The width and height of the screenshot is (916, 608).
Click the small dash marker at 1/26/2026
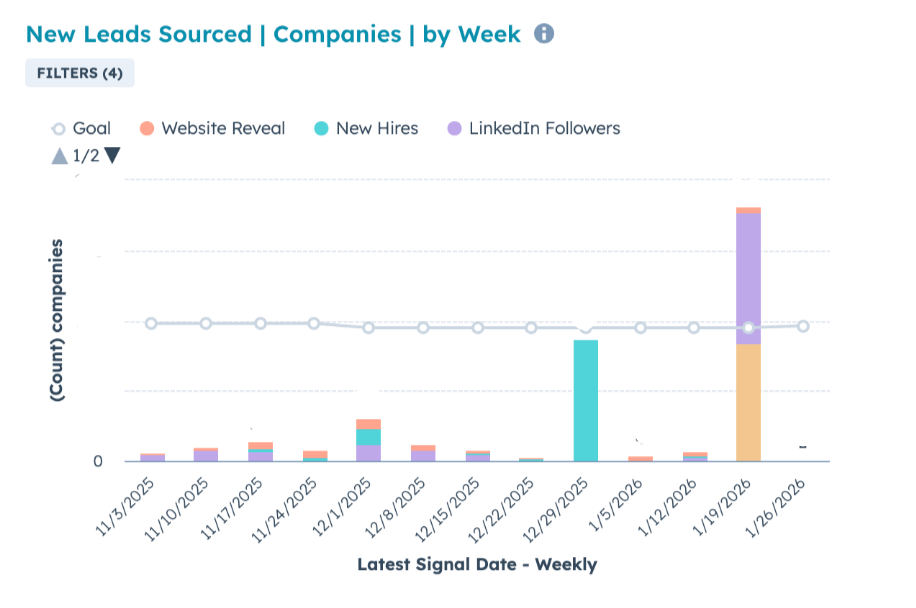pos(802,448)
